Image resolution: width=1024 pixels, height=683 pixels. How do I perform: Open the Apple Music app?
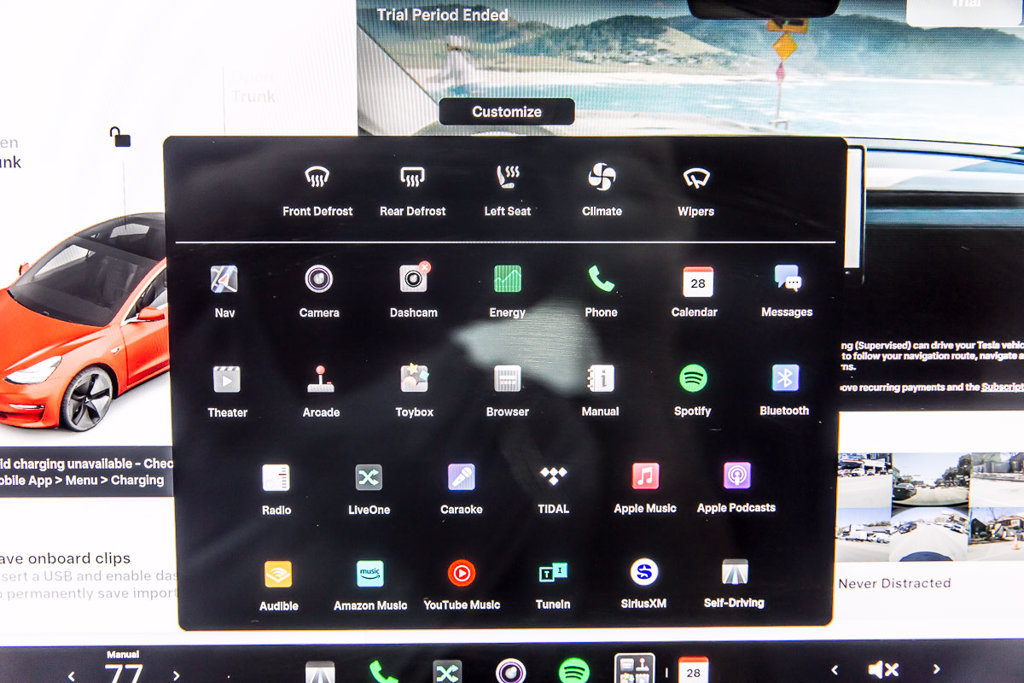click(x=645, y=475)
